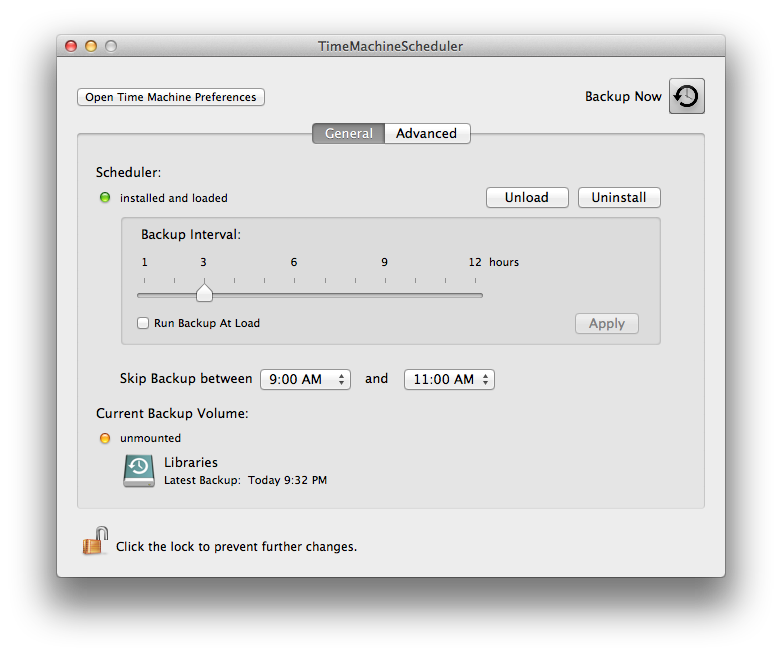Click the open padlock icon
Screen dimensions: 782x656
tap(95, 541)
